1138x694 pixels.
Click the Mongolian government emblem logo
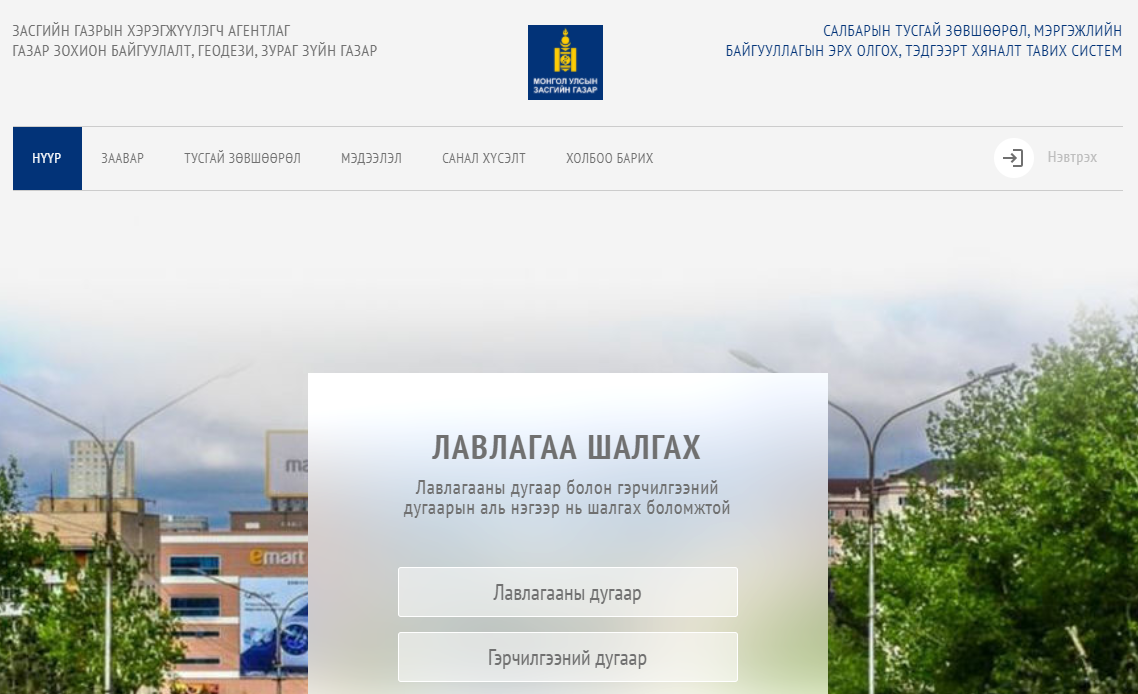coord(565,62)
